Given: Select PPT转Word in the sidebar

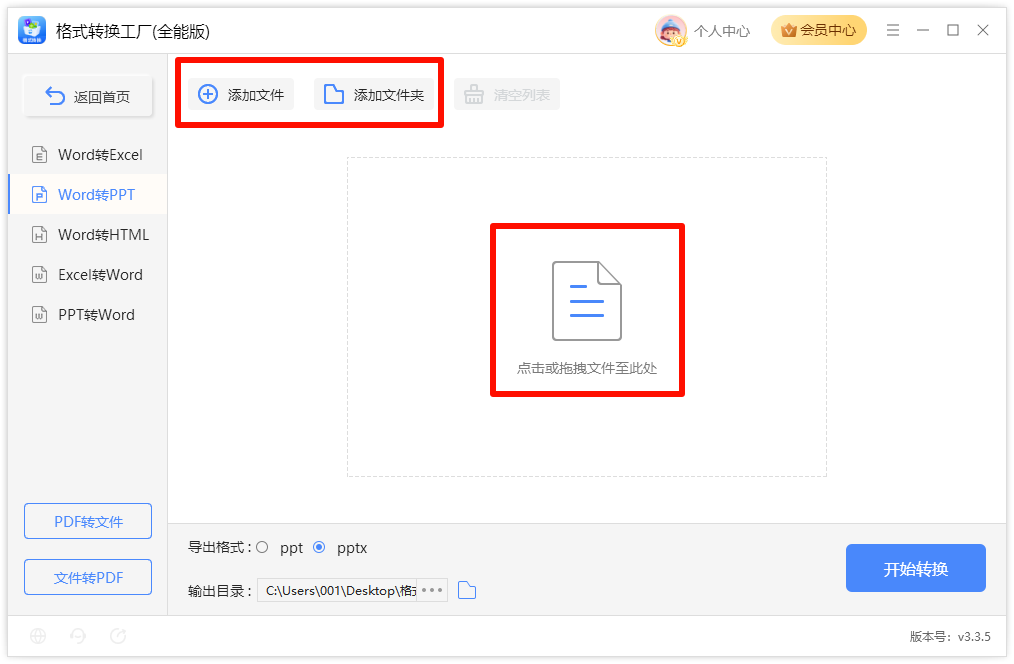Looking at the screenshot, I should tap(88, 315).
